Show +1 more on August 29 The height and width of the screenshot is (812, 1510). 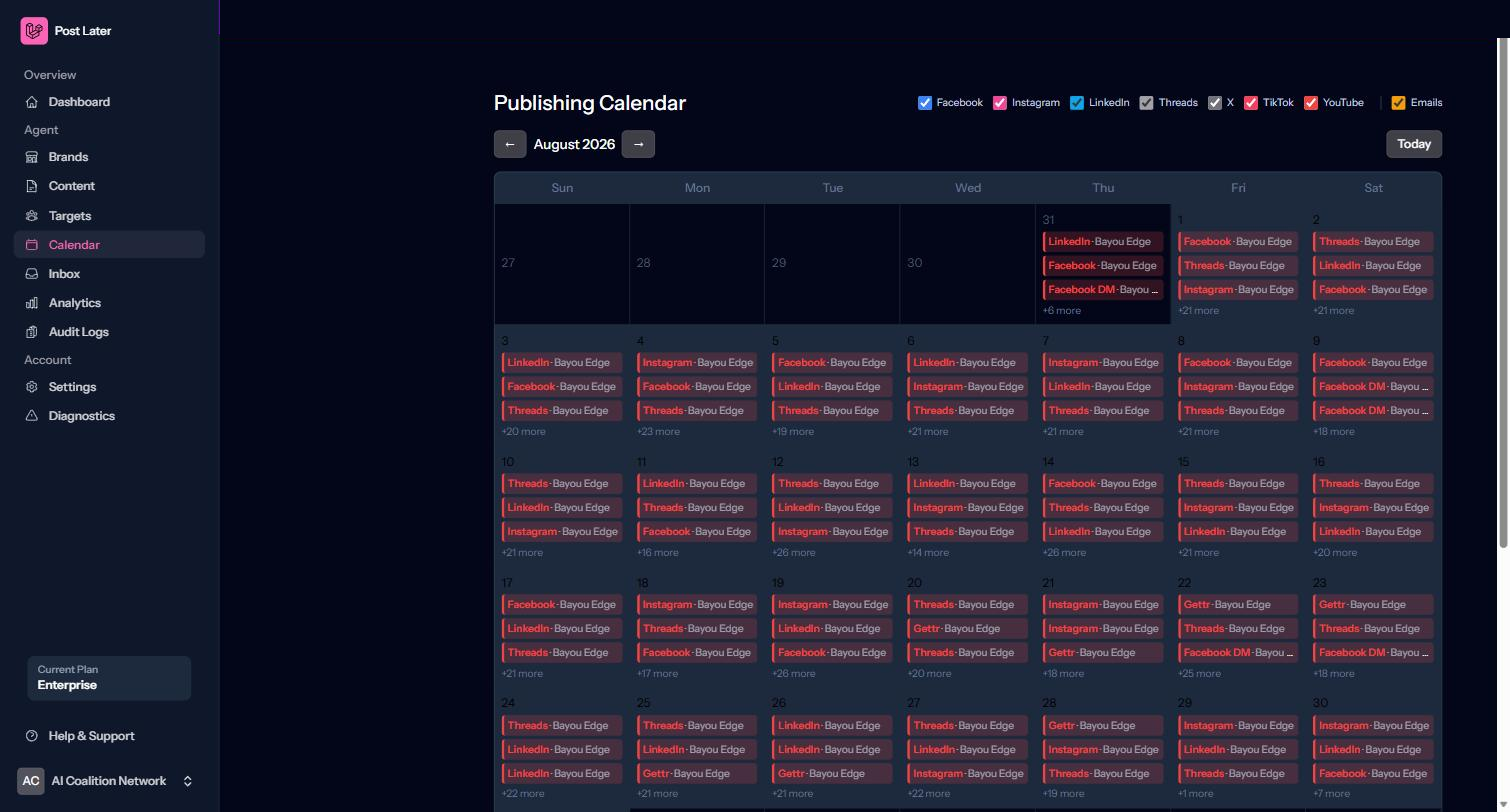pyautogui.click(x=1196, y=794)
